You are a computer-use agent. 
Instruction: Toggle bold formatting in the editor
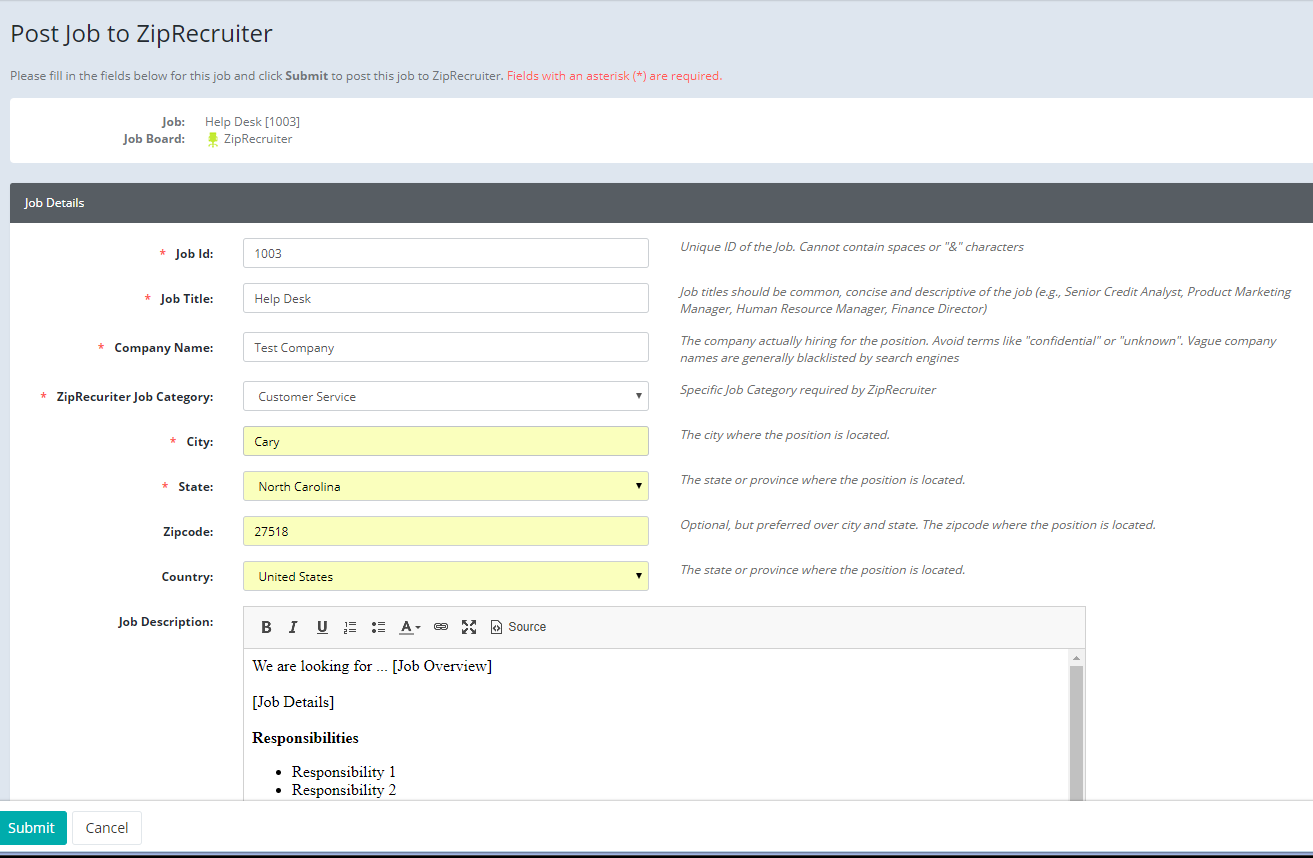pos(266,627)
